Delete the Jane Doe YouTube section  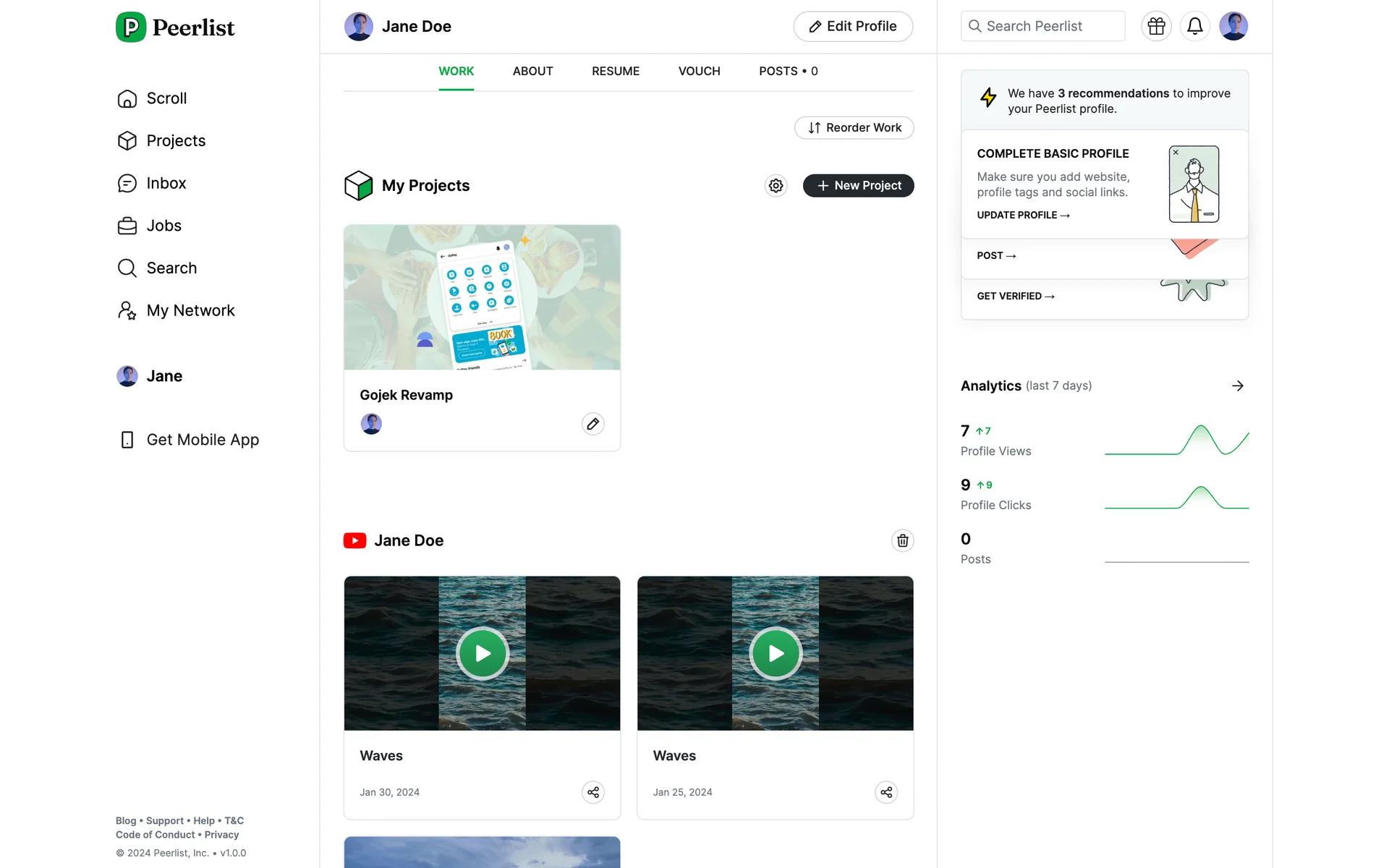coord(902,541)
